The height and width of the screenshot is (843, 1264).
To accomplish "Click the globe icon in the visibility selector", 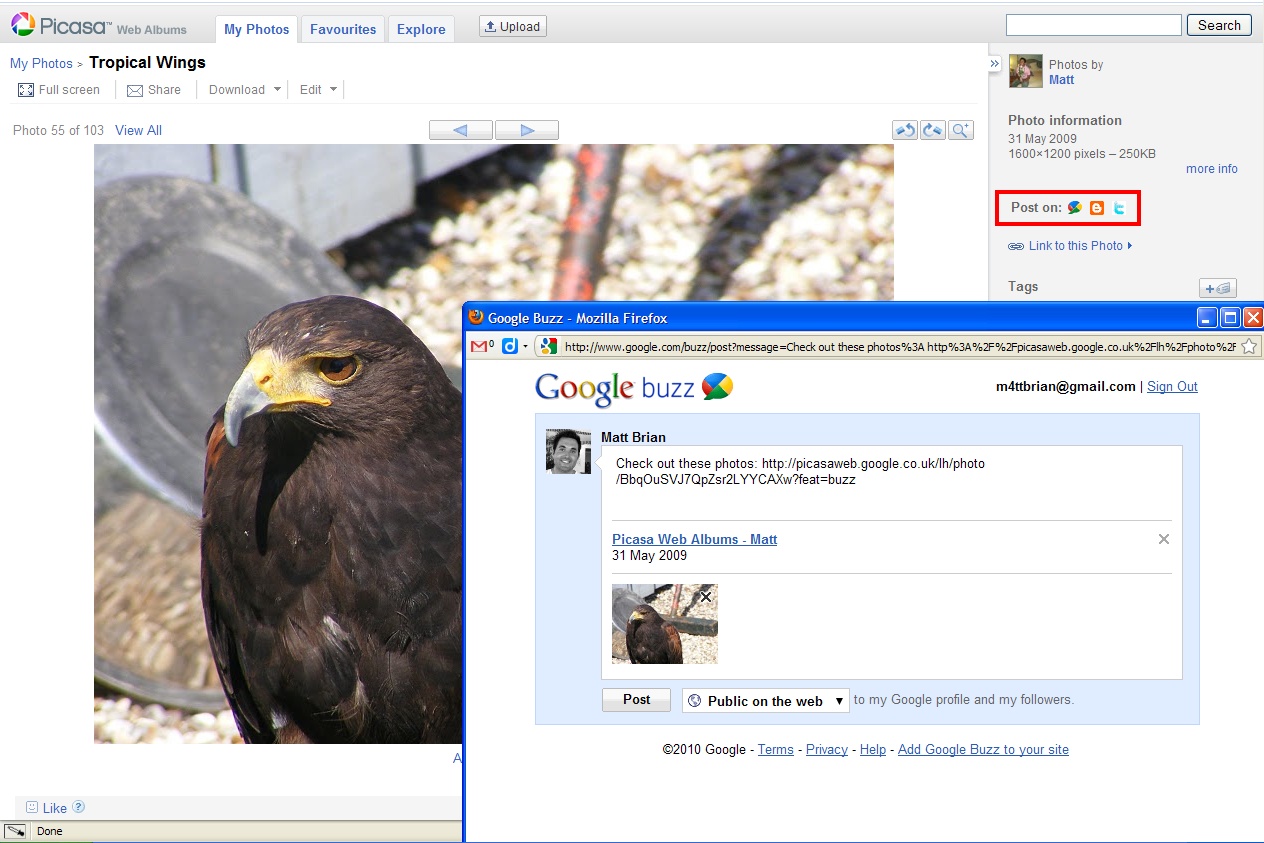I will [x=695, y=701].
